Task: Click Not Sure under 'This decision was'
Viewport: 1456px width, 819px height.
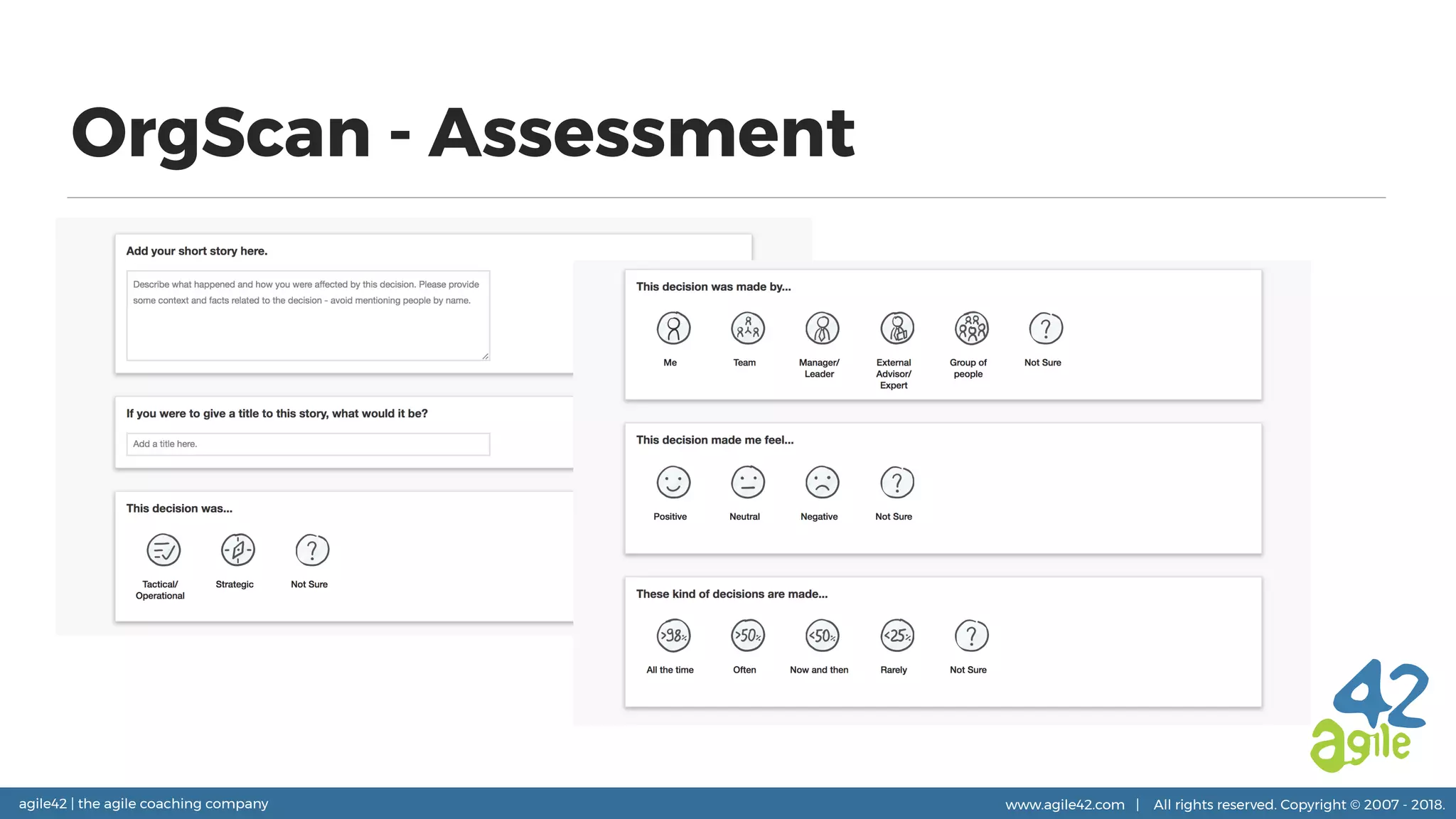Action: click(312, 550)
